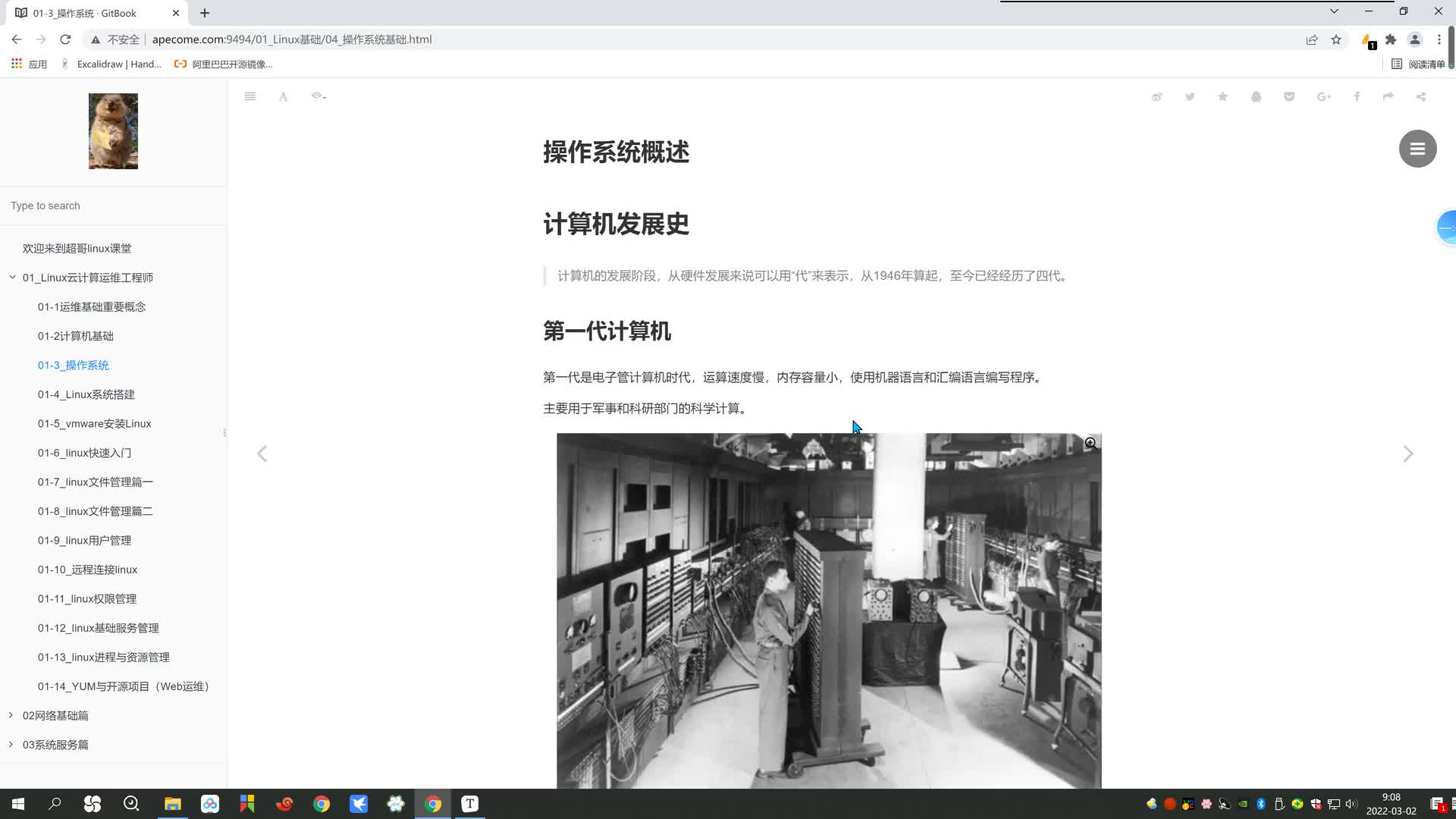Share page on Facebook icon
Screen dimensions: 1456x819
coord(1357,96)
